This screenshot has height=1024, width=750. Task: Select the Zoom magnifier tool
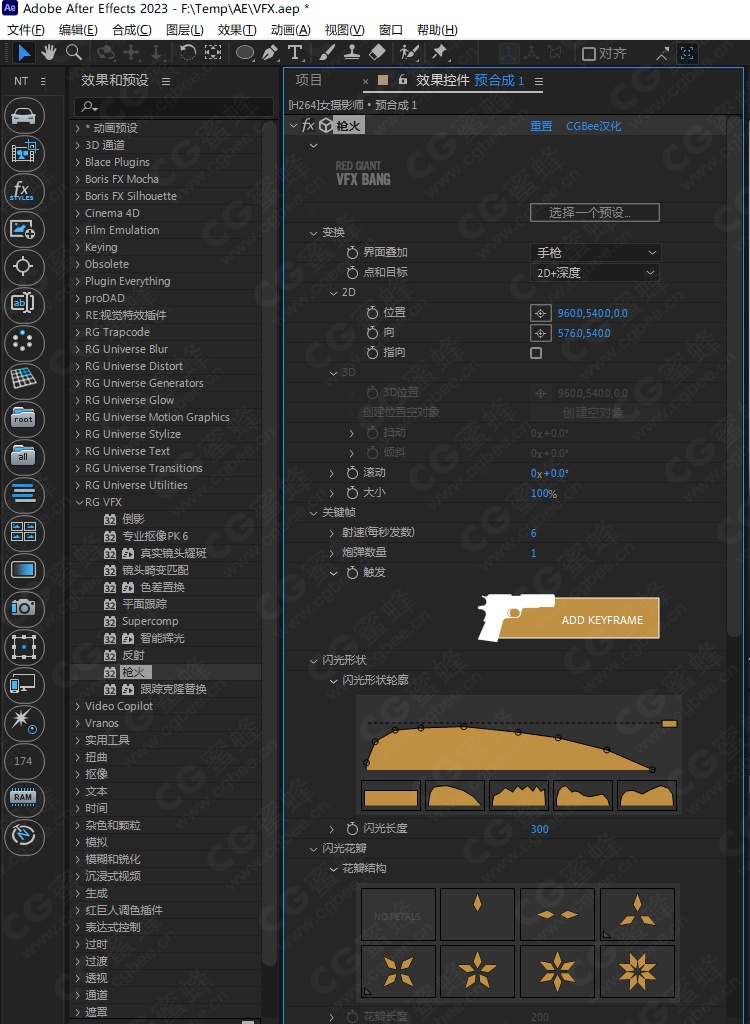click(x=74, y=53)
